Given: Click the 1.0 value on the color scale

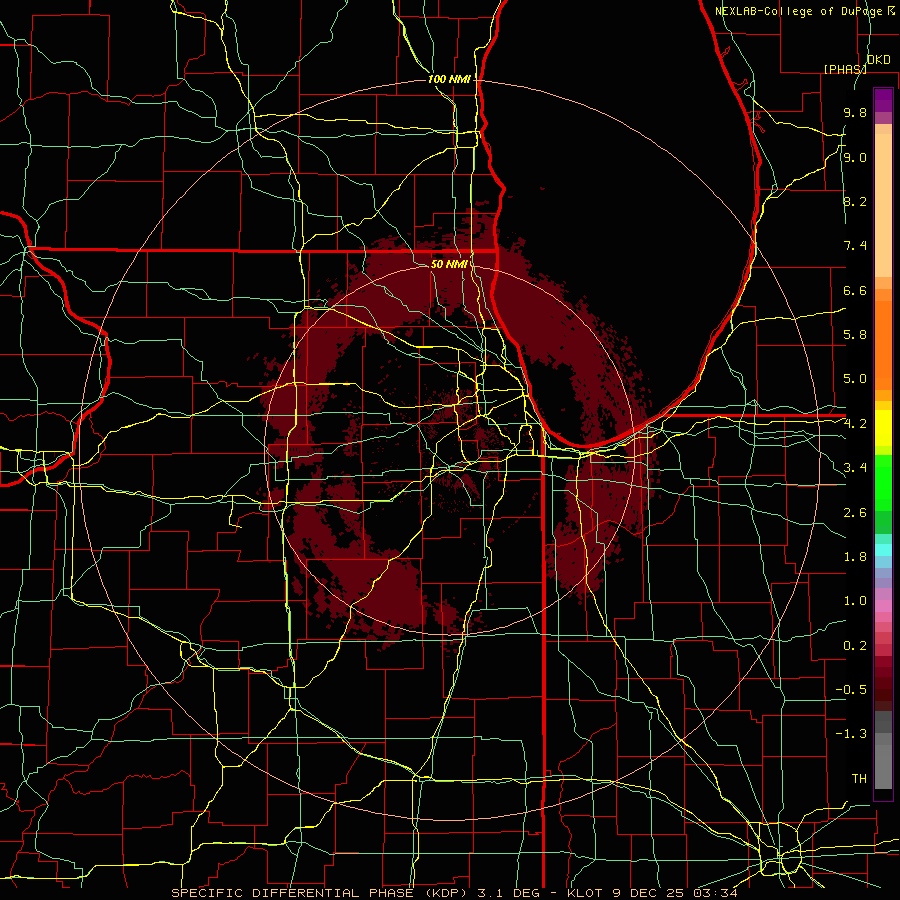Looking at the screenshot, I should pos(855,601).
